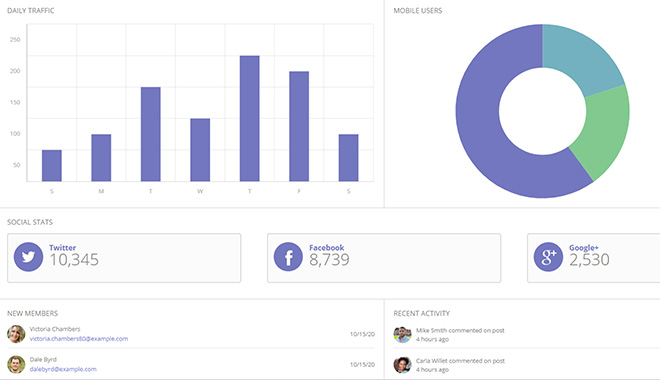Click the last Saturday traffic bar

click(349, 158)
